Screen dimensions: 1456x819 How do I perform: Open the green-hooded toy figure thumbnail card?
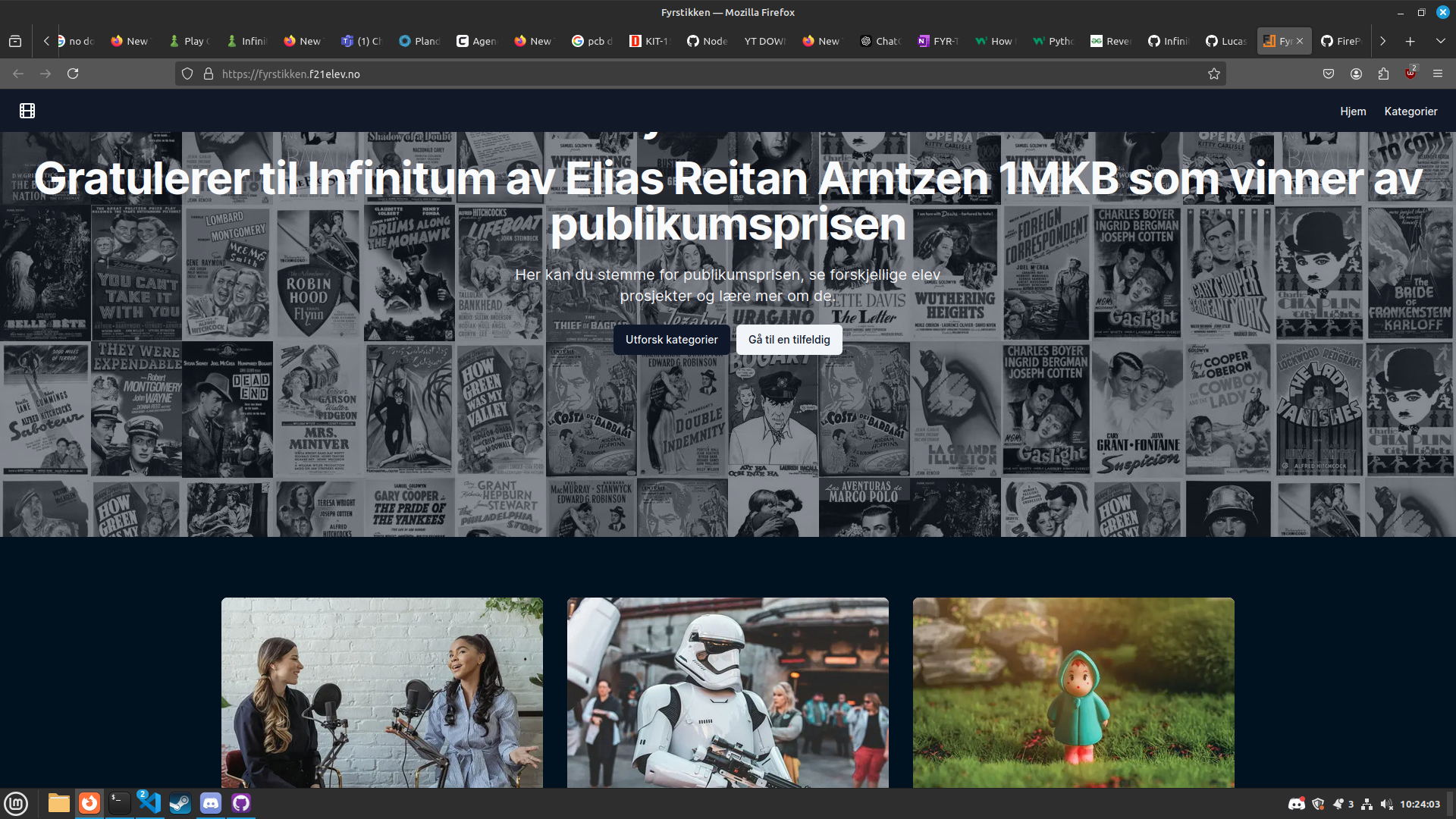pos(1074,692)
